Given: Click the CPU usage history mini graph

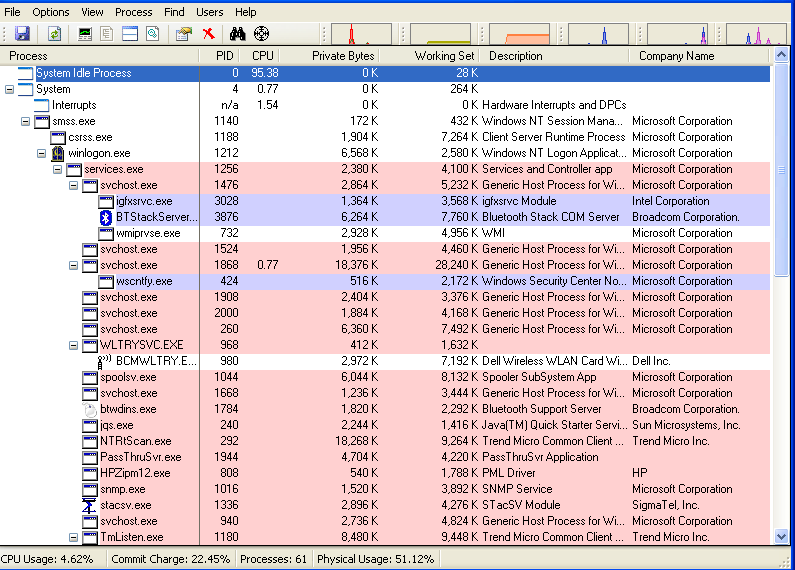Looking at the screenshot, I should (x=362, y=34).
